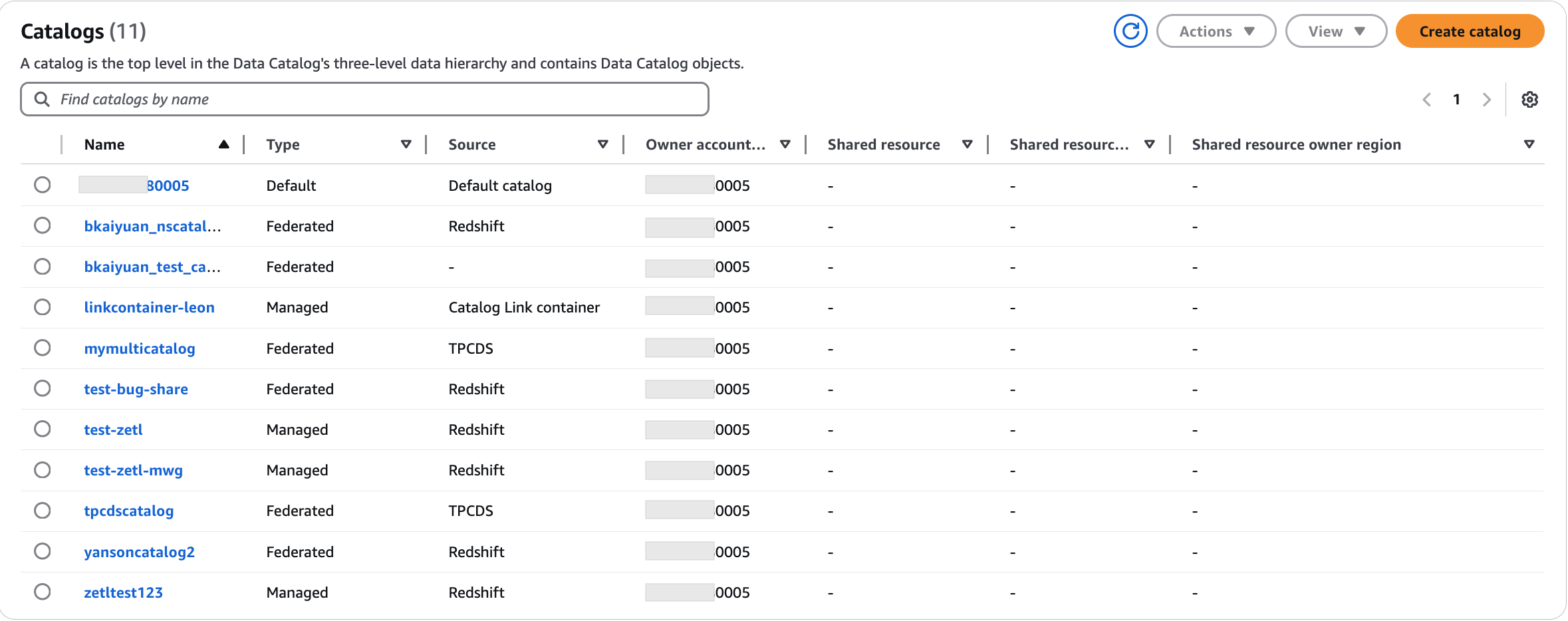The width and height of the screenshot is (1568, 621).
Task: Open table preferences gear icon
Action: pos(1529,100)
